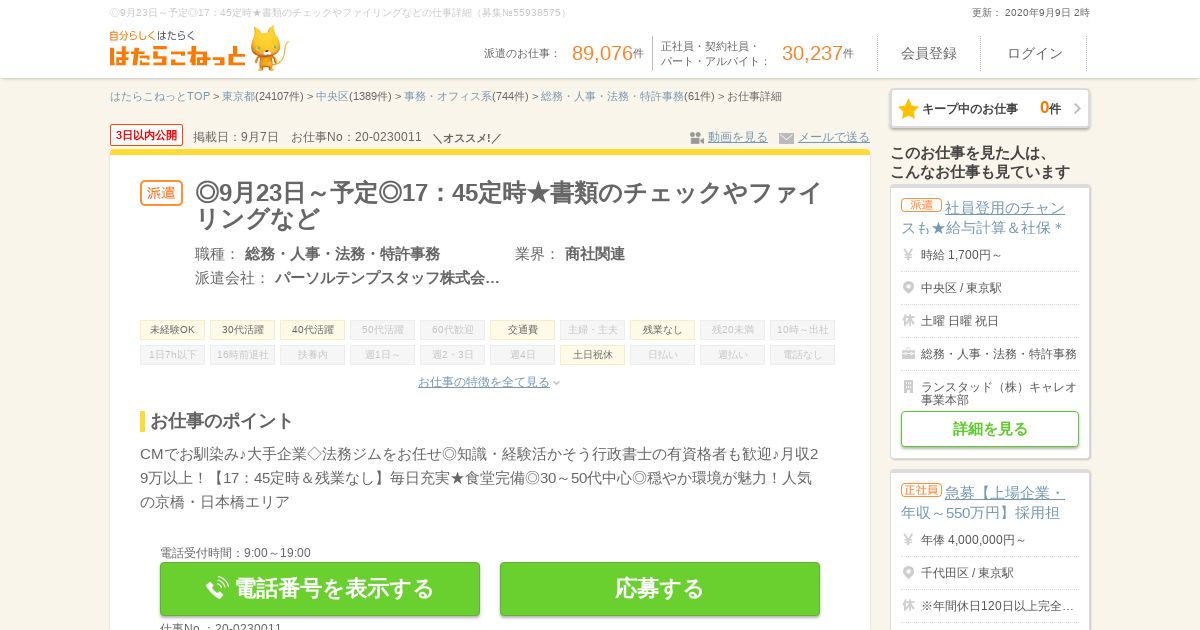Click the 商社関連 industry text
Screen dimensions: 1200x630
[x=595, y=254]
